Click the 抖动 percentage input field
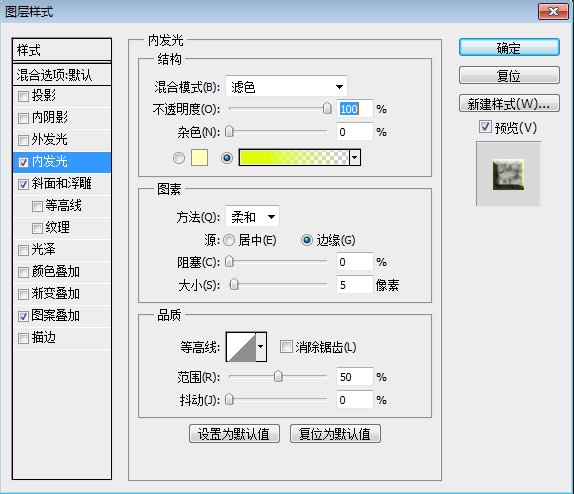This screenshot has width=574, height=494. [355, 400]
